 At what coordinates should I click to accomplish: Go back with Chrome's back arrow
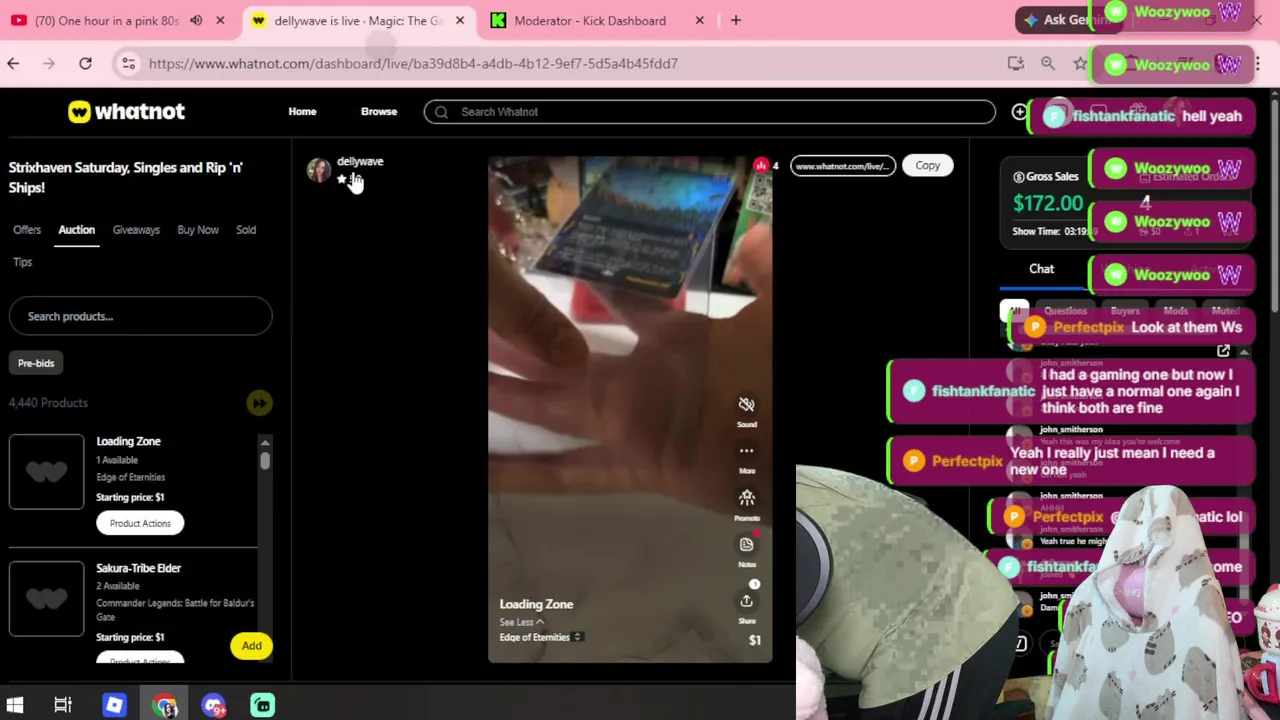[x=13, y=64]
